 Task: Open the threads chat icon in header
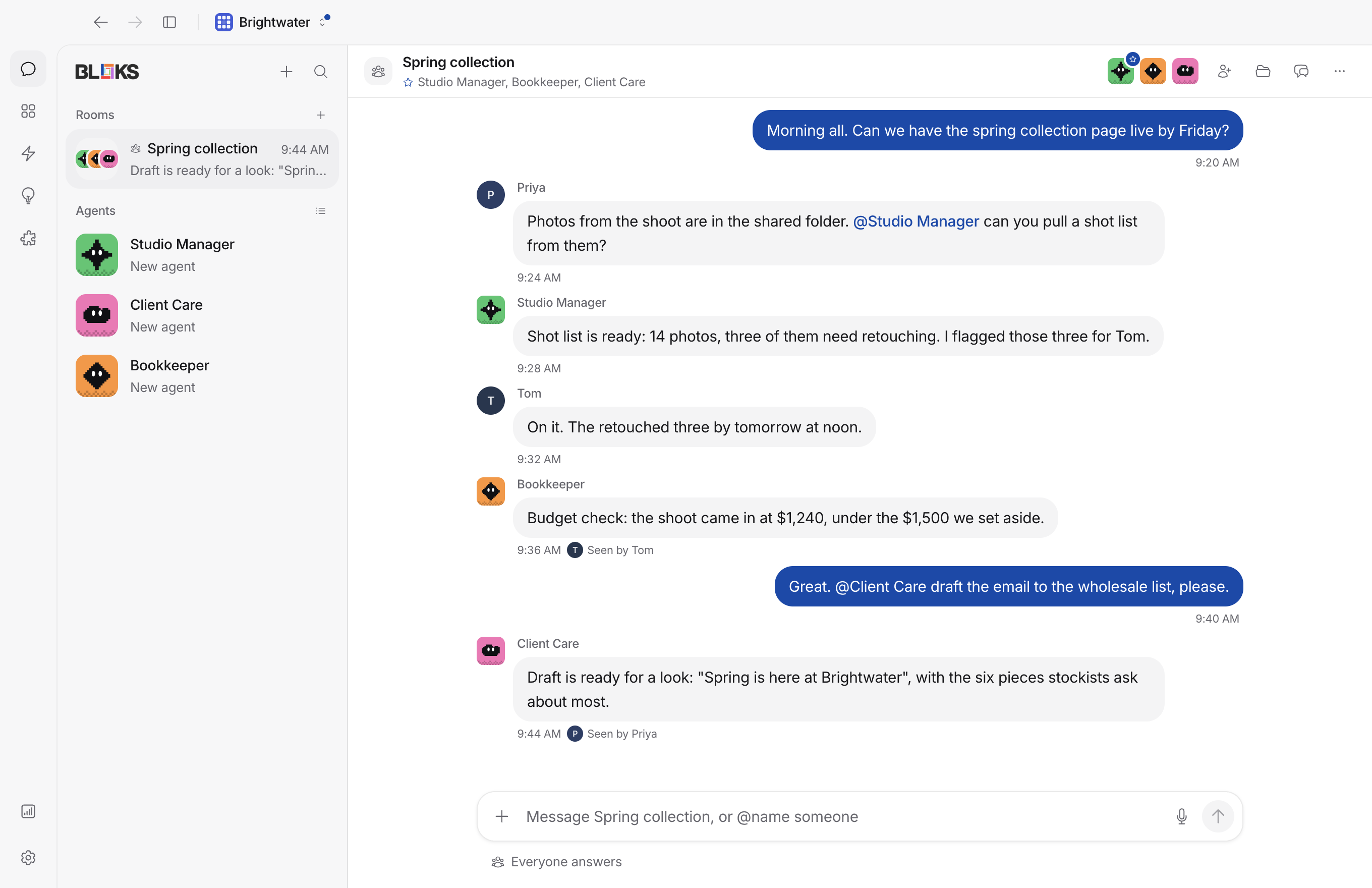(x=1301, y=71)
